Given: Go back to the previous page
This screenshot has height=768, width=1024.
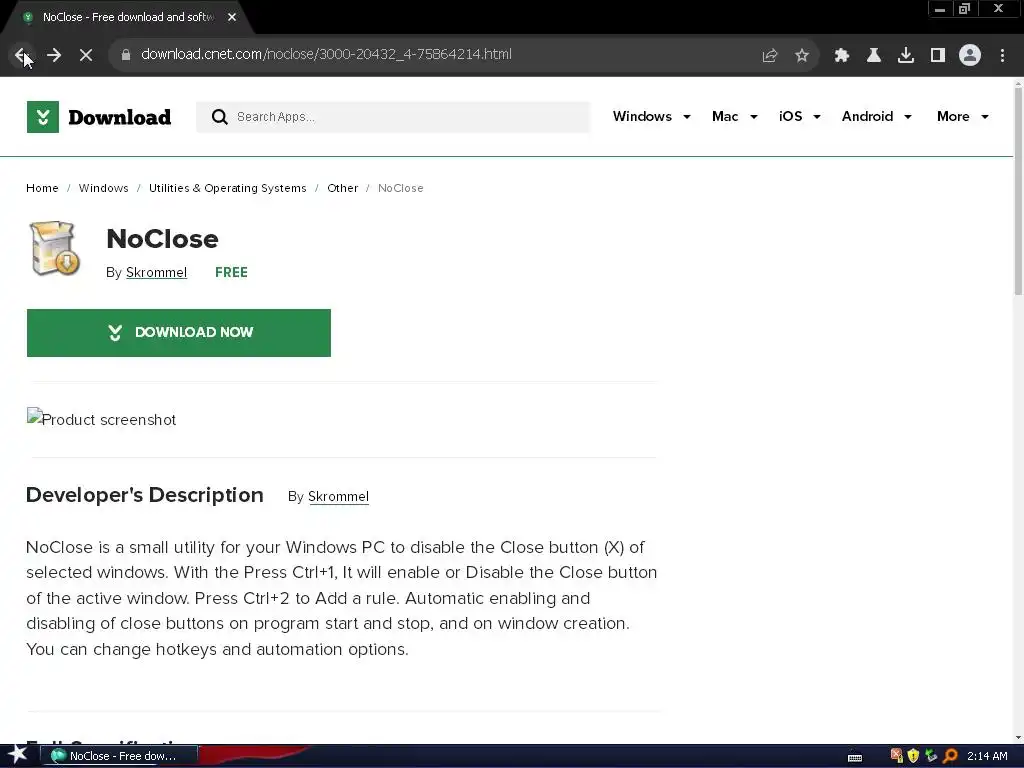Looking at the screenshot, I should click(x=22, y=55).
